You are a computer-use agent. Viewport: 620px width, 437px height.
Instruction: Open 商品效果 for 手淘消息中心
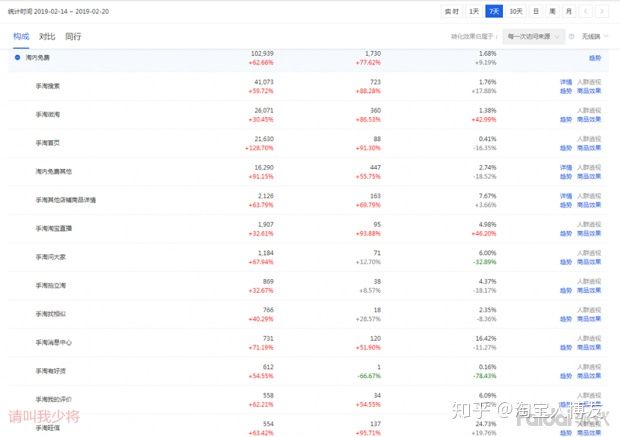coord(589,347)
